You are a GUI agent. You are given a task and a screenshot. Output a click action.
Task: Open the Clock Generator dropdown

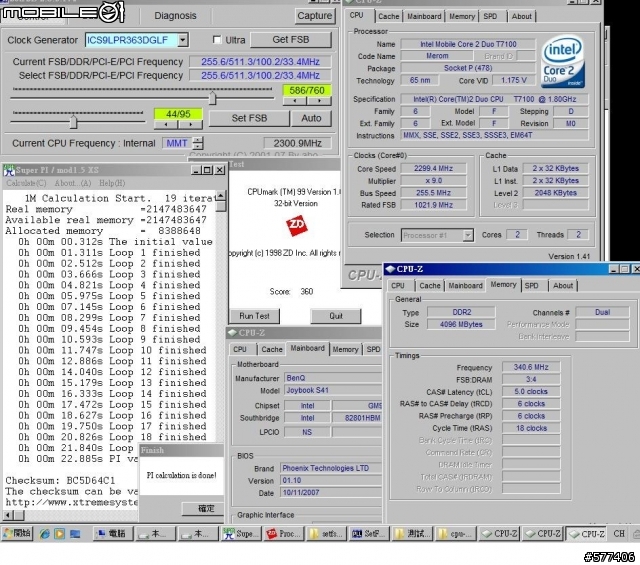coord(183,40)
